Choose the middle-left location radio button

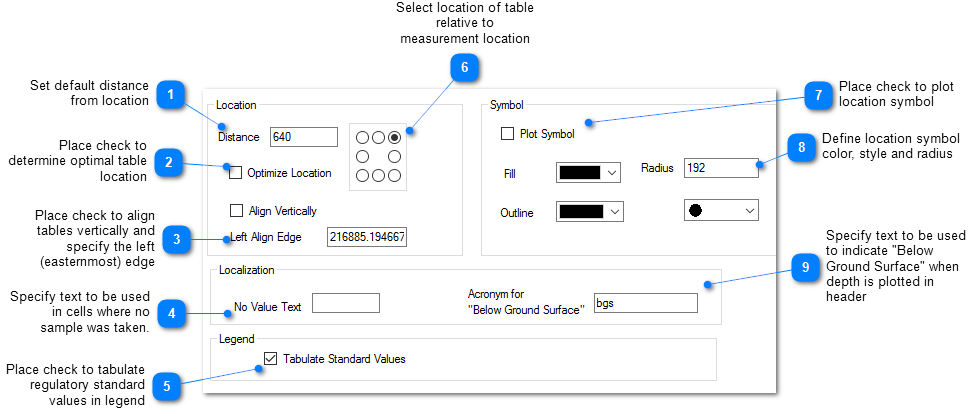(362, 157)
